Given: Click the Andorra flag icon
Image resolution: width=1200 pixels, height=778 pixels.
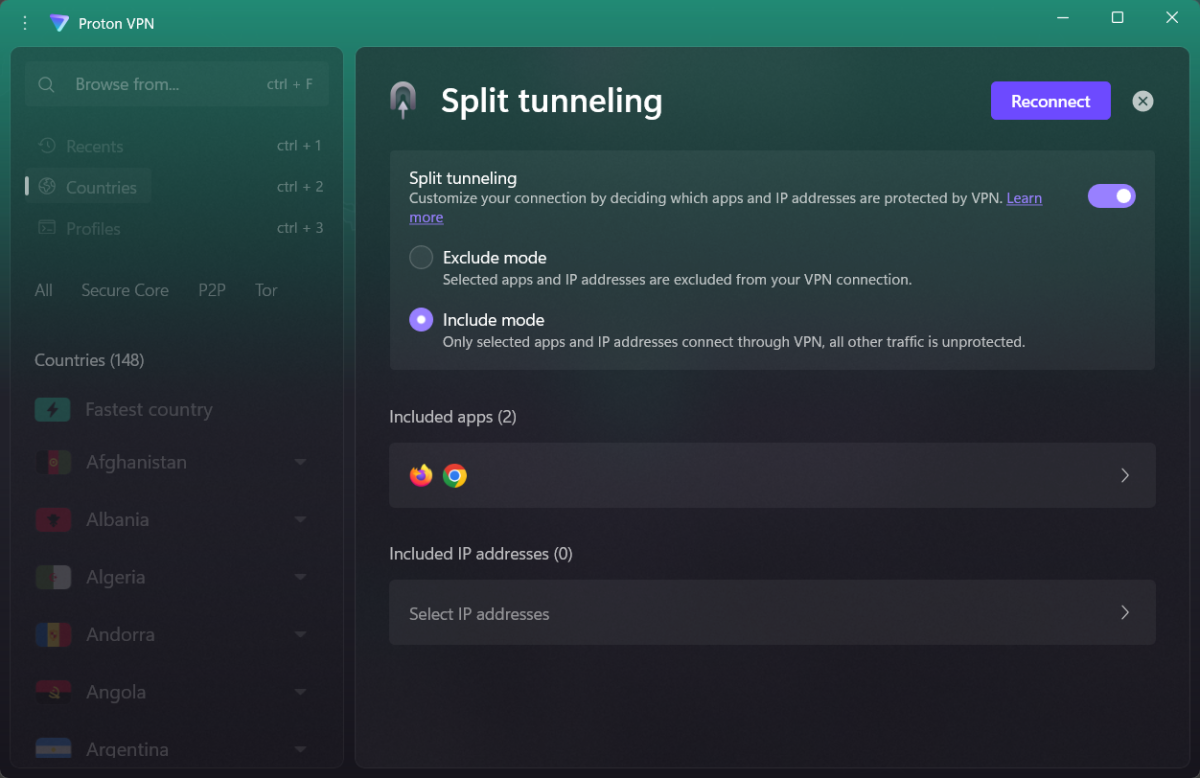Looking at the screenshot, I should [53, 635].
